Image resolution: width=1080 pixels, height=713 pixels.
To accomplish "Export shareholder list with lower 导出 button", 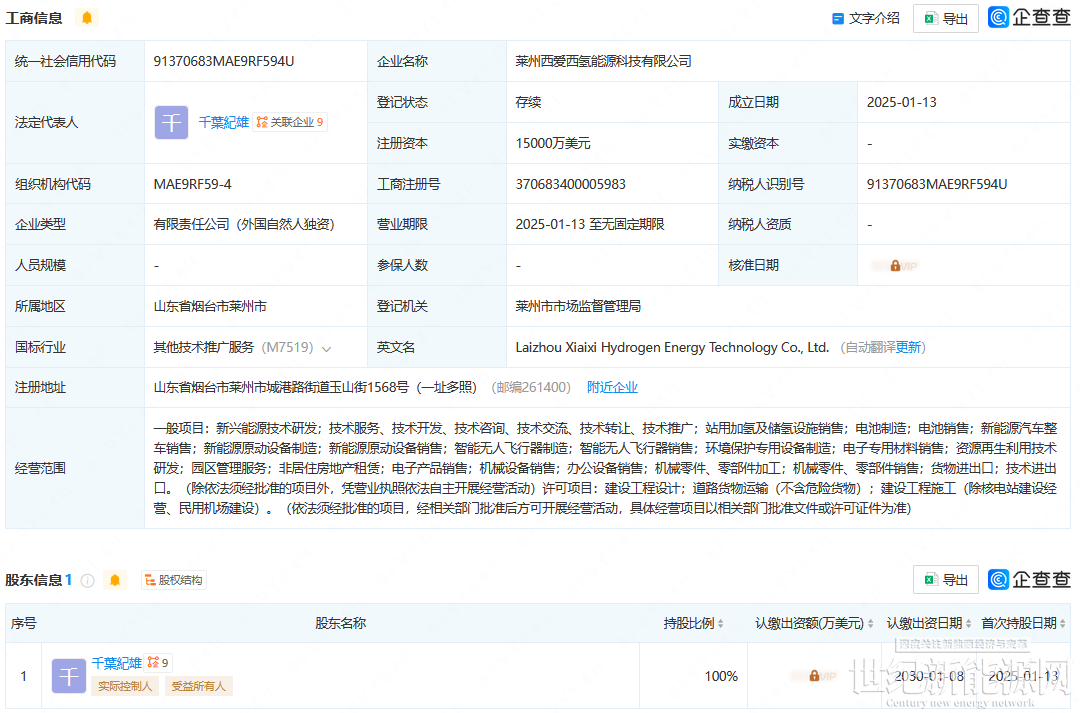I will (946, 579).
